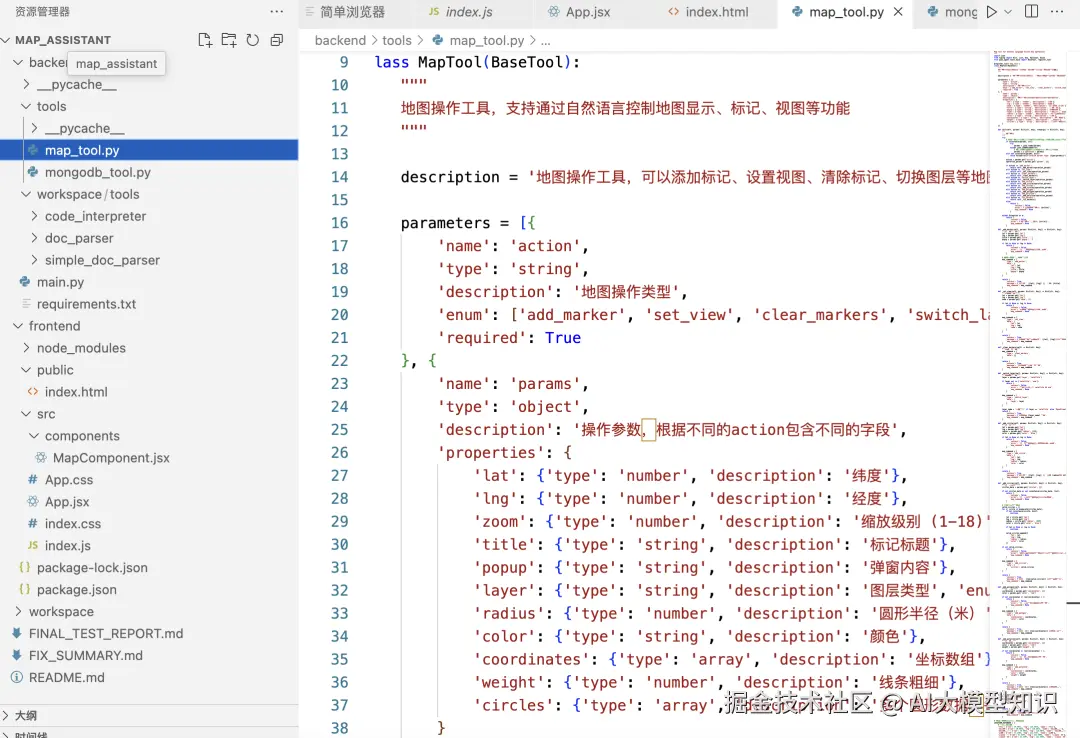Image resolution: width=1080 pixels, height=738 pixels.
Task: Click the New Folder icon in explorer header
Action: [229, 40]
